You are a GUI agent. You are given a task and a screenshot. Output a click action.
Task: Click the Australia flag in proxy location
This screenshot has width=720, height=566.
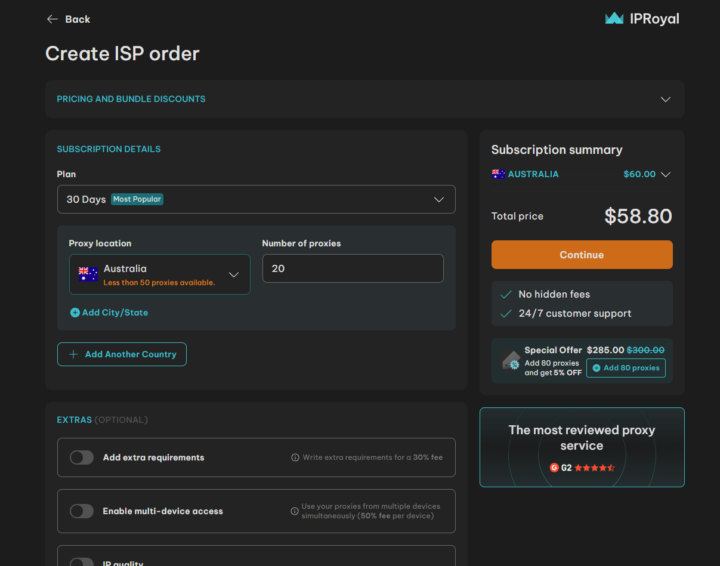coord(88,274)
